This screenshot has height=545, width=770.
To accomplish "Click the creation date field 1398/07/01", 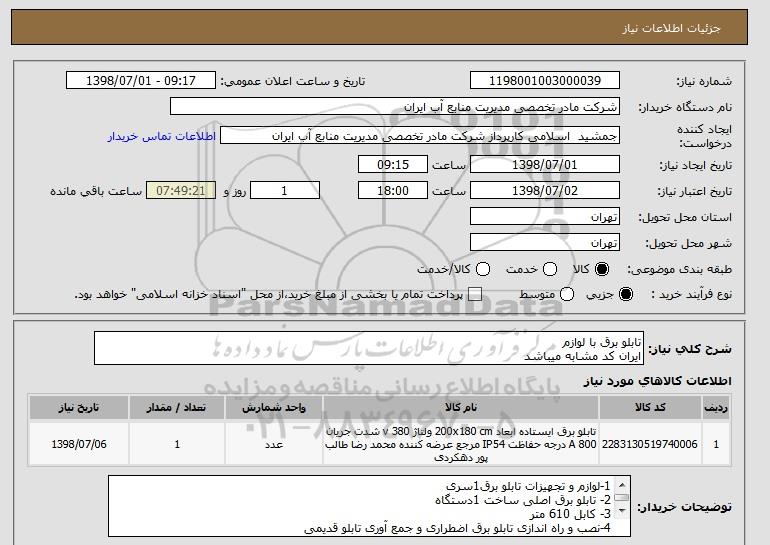I will [x=545, y=164].
